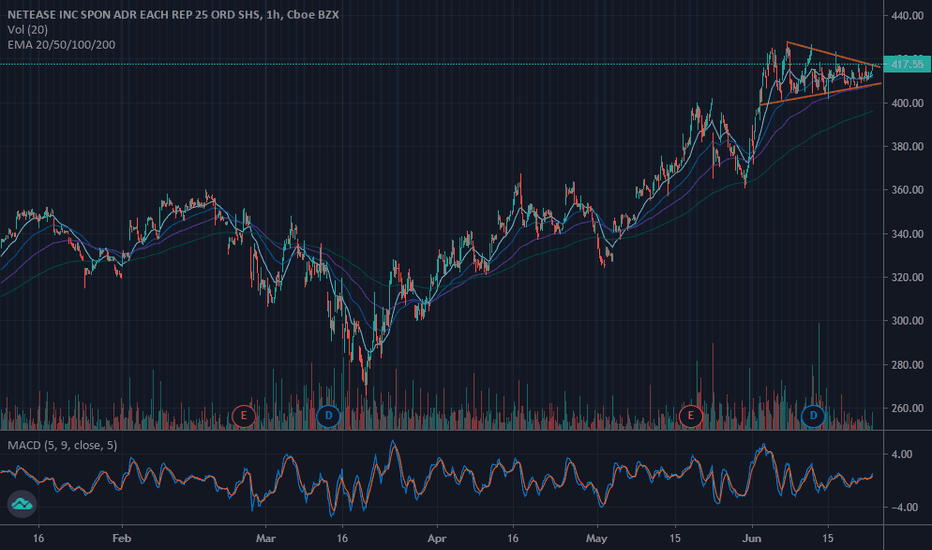The width and height of the screenshot is (932, 550).
Task: Click the May label on time axis
Action: click(597, 538)
